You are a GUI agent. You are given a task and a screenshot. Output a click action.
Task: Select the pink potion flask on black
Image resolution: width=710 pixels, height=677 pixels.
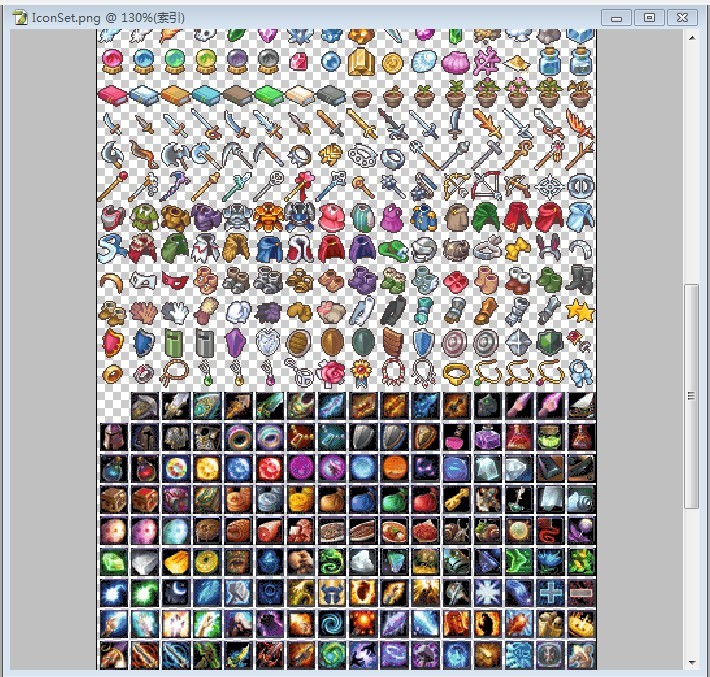point(457,437)
